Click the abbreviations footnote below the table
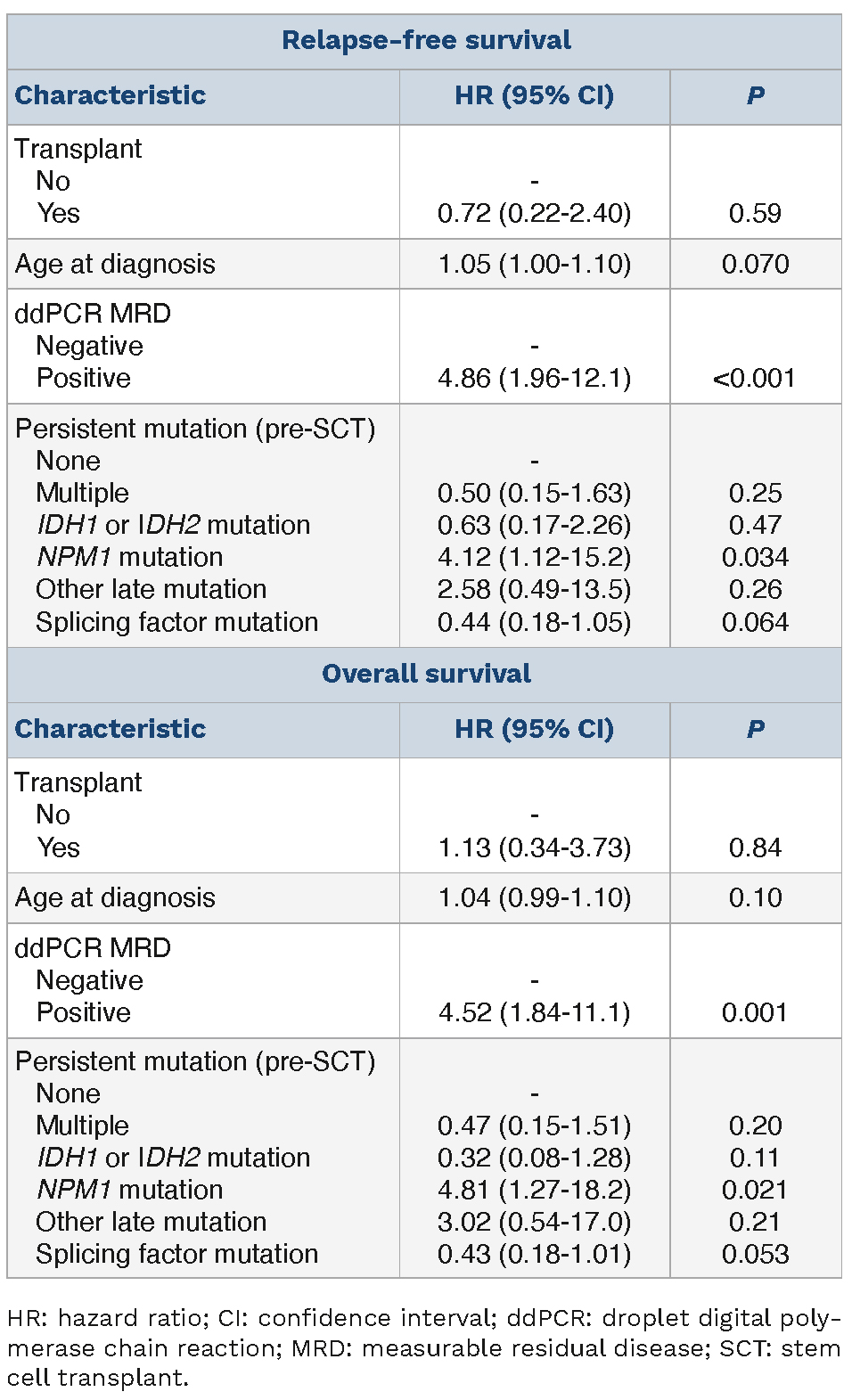Viewport: 852px width, 1400px height. pos(424,1347)
